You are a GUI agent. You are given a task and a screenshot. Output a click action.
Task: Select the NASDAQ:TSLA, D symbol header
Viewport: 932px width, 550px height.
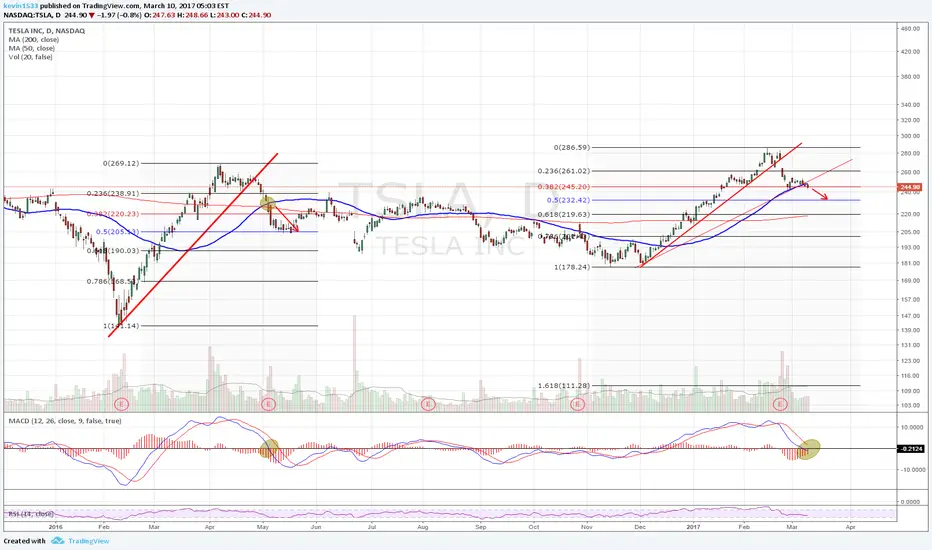30,15
